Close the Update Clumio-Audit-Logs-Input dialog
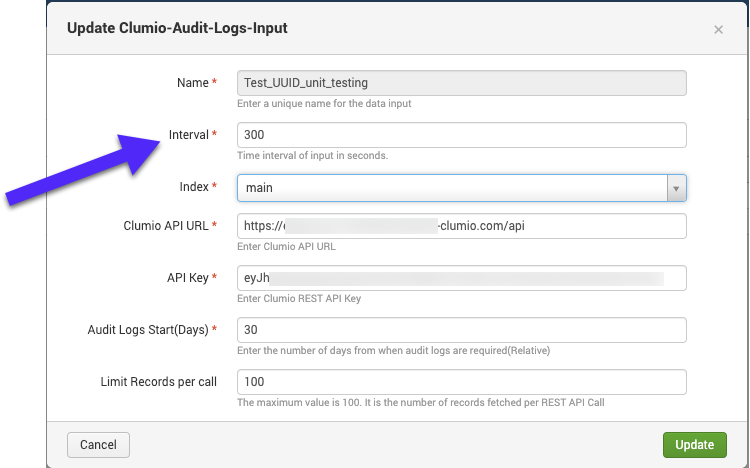750x468 pixels. click(718, 30)
